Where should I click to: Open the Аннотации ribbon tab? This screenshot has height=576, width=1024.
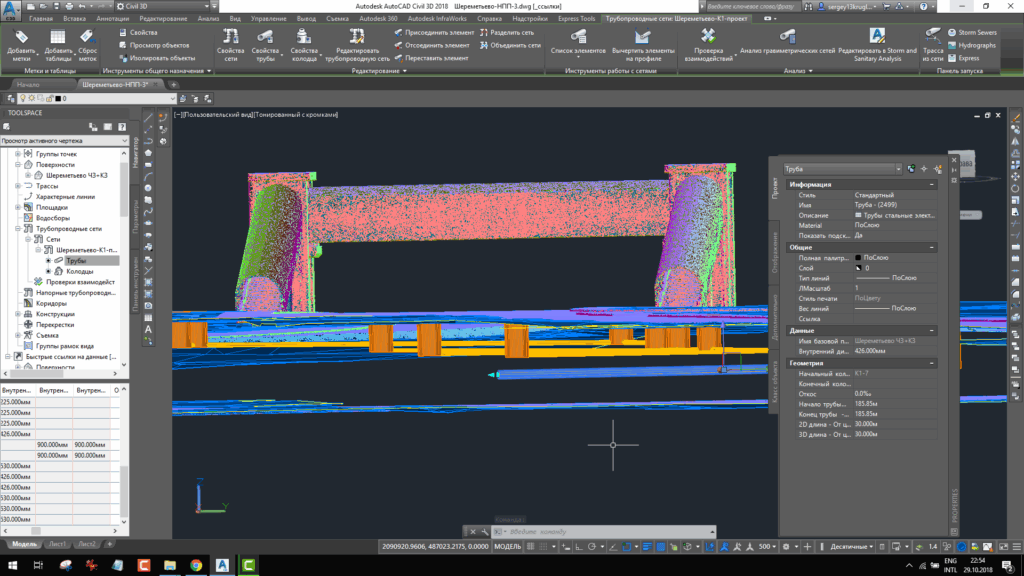point(113,18)
